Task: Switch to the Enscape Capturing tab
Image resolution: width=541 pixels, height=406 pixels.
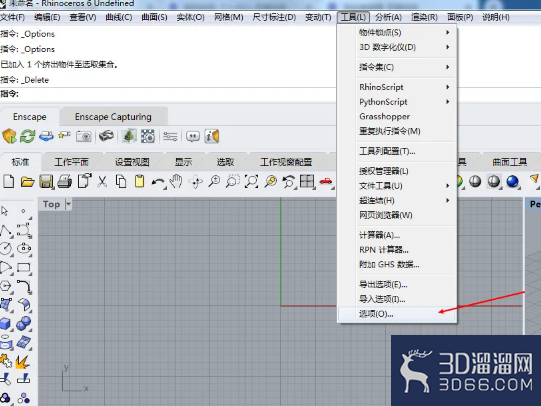Action: (113, 117)
